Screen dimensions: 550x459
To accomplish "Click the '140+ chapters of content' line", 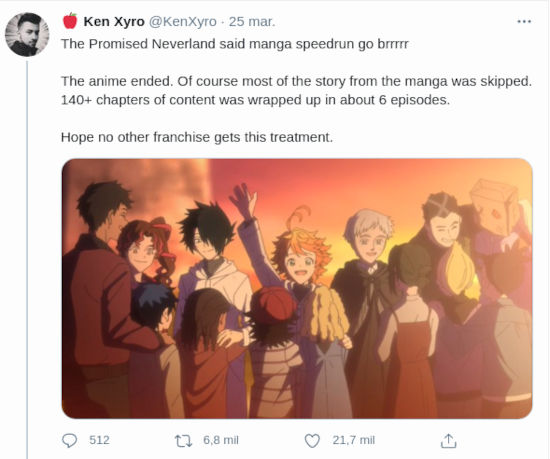I will click(x=255, y=100).
